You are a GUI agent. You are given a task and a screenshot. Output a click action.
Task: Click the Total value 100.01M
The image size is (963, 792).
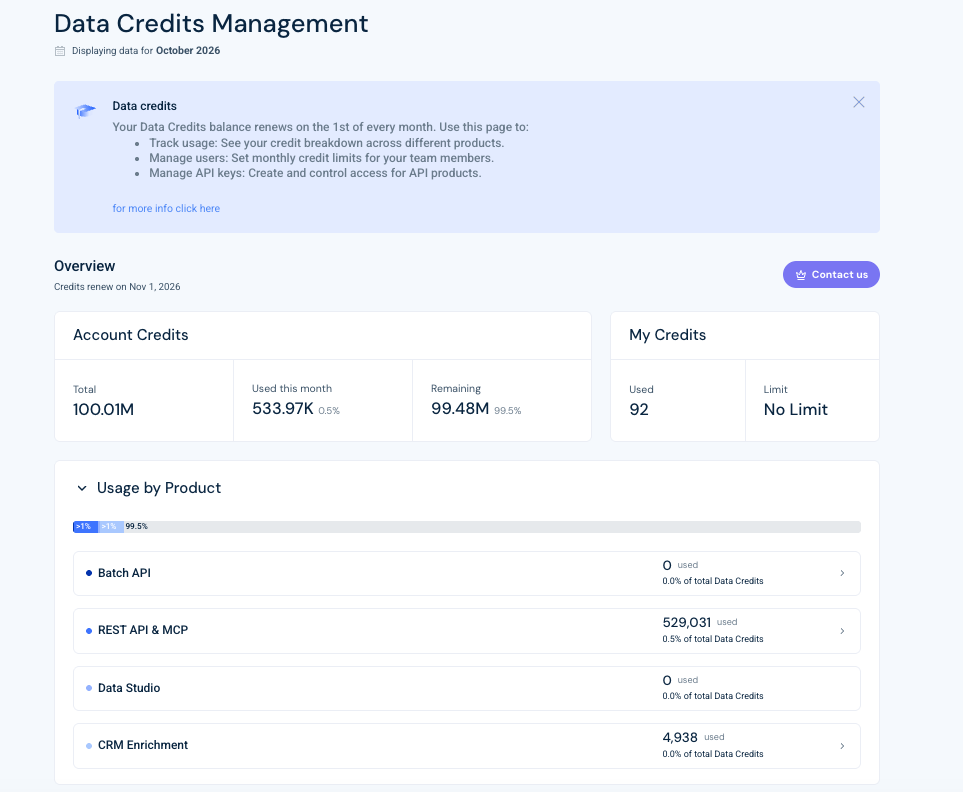[x=103, y=410]
